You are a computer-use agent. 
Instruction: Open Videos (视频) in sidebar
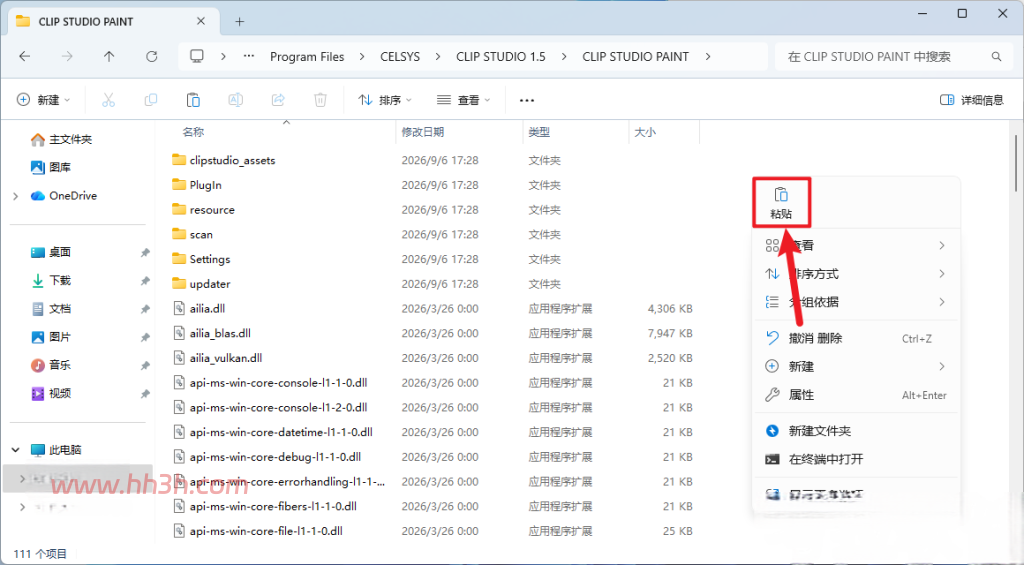point(51,393)
